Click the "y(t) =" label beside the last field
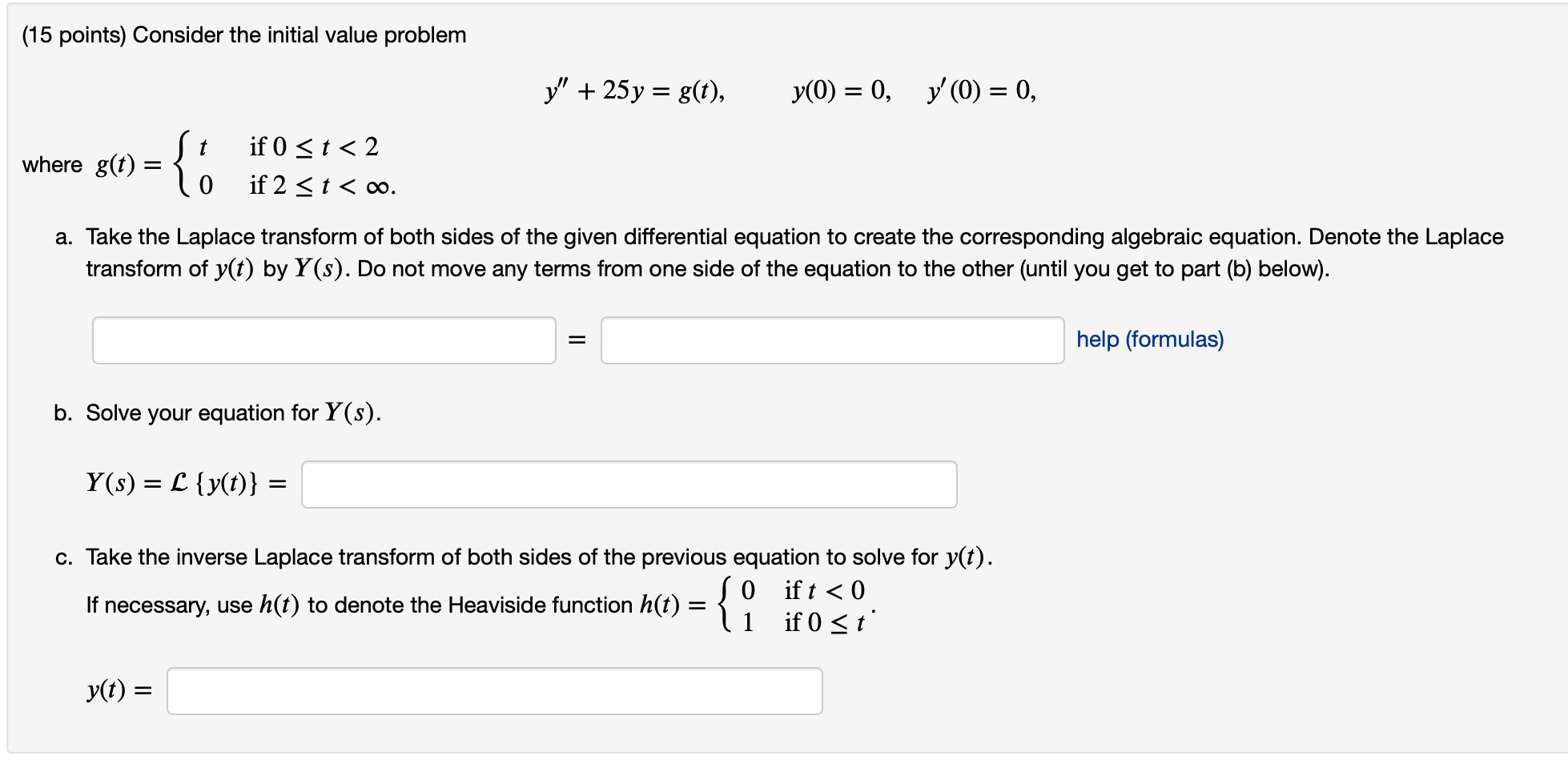Image resolution: width=1568 pixels, height=764 pixels. (119, 690)
